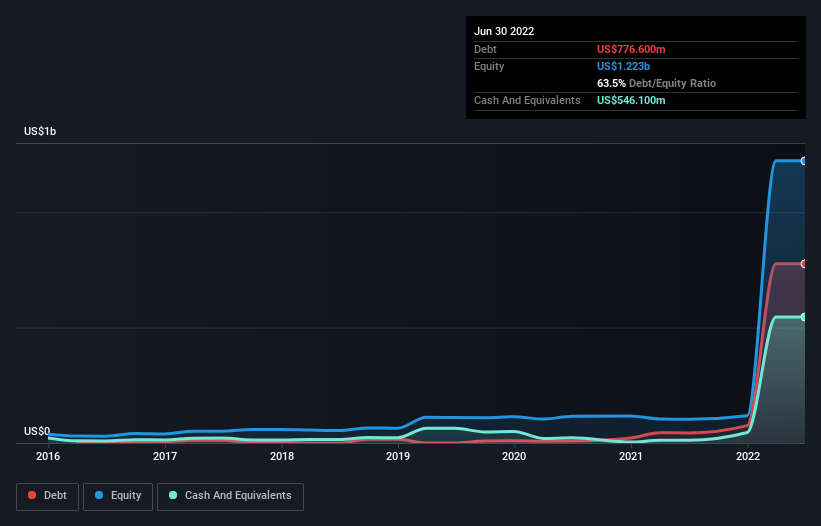Image resolution: width=821 pixels, height=526 pixels.
Task: Click the 2022 x-axis label
Action: 748,456
